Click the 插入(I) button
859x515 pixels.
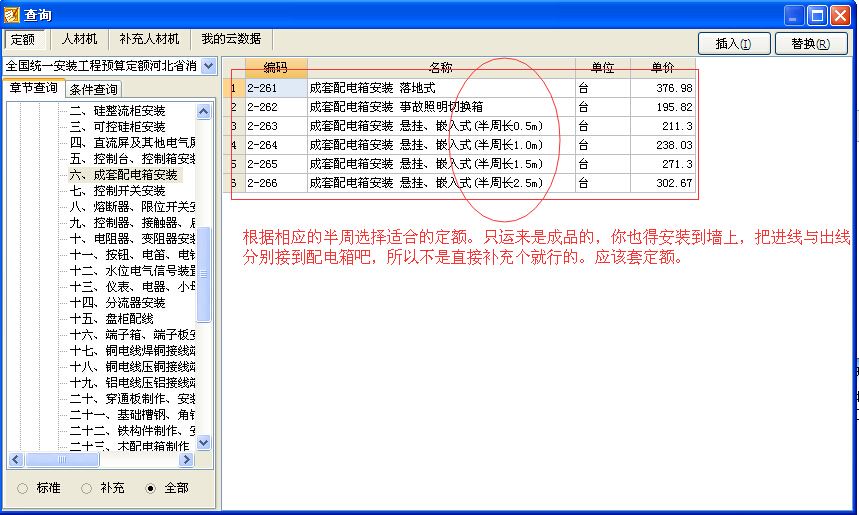[734, 44]
